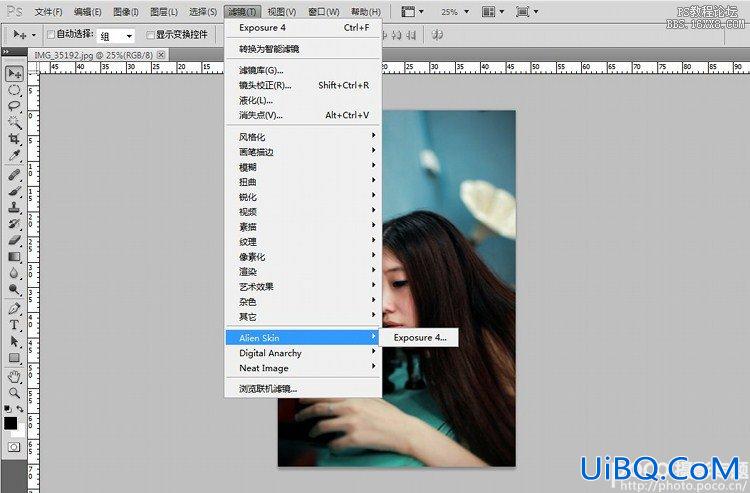Open the 艺术效果 filter submenu
This screenshot has width=750, height=493.
(x=303, y=286)
